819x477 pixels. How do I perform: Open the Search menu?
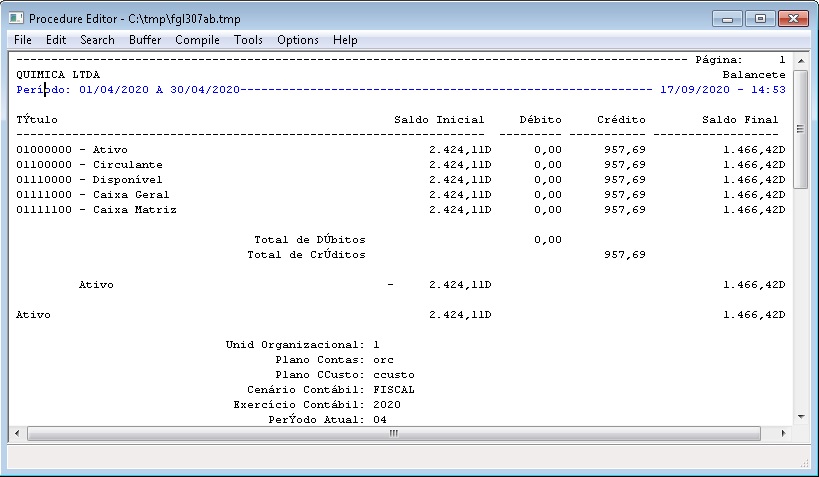click(97, 40)
